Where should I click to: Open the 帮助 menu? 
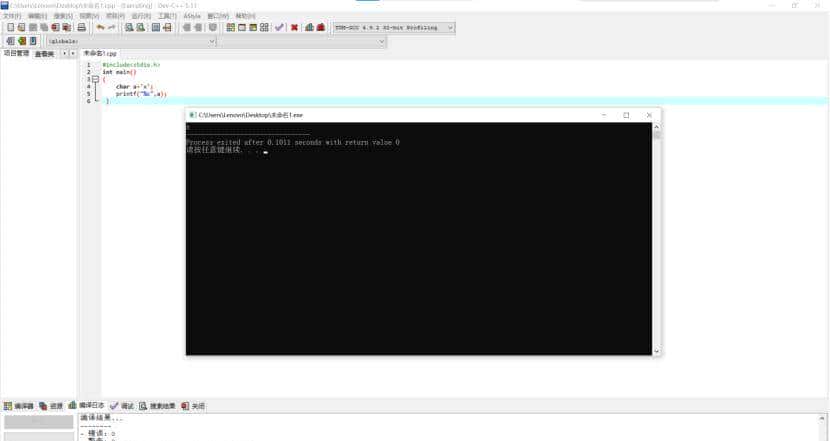click(x=245, y=16)
